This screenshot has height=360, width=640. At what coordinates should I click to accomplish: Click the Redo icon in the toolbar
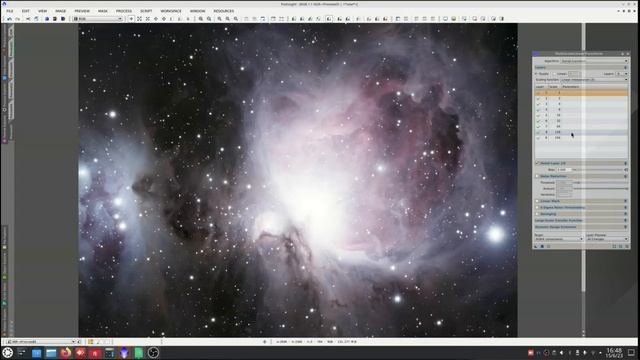coord(18,19)
